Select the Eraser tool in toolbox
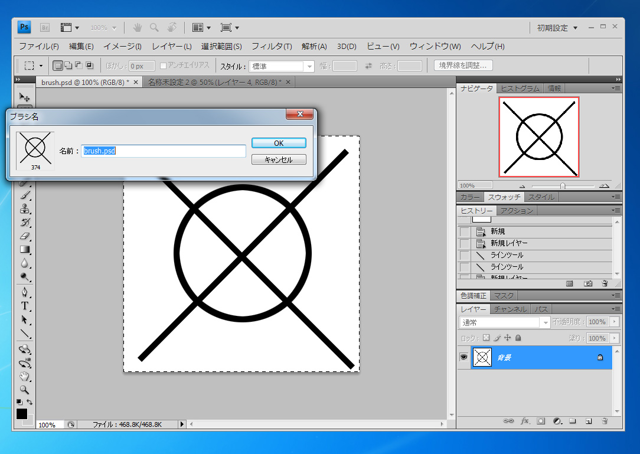Screen dimensions: 640x454 (x=24, y=236)
